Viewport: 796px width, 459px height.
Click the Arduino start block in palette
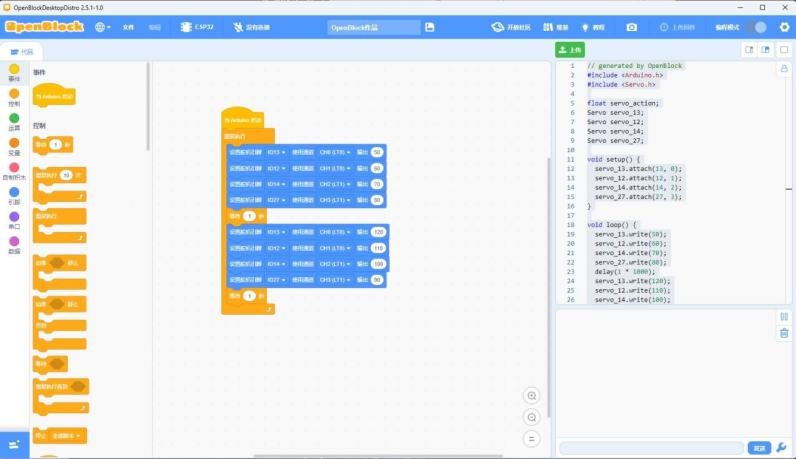[x=54, y=95]
